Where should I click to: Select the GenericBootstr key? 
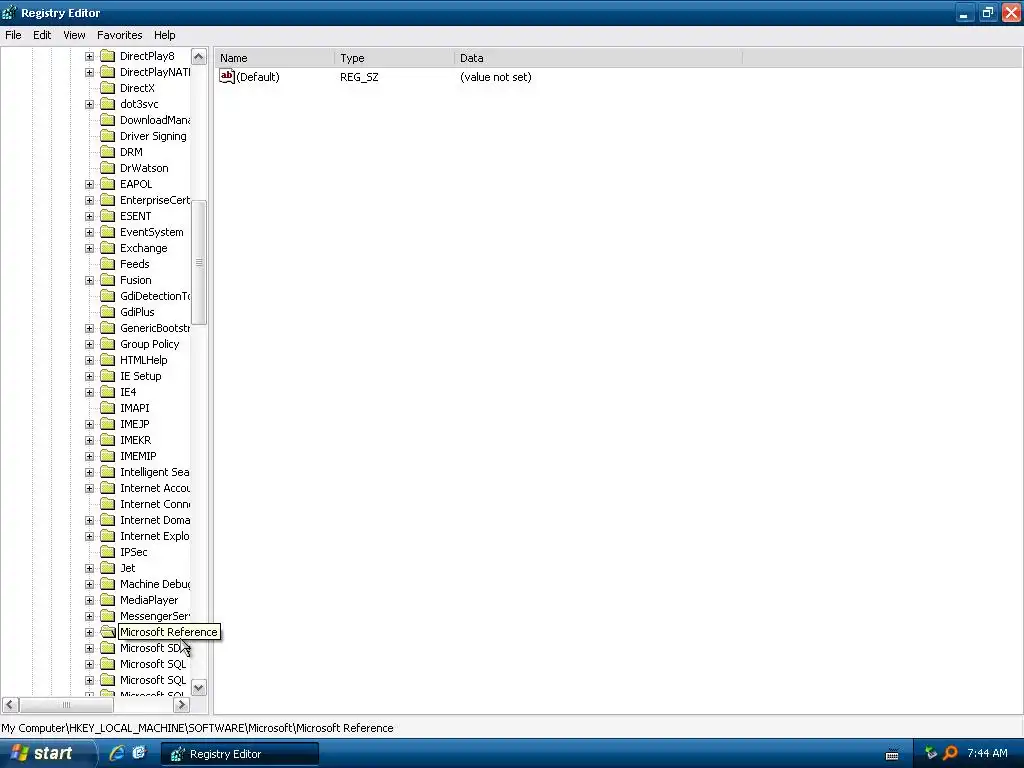(x=155, y=328)
